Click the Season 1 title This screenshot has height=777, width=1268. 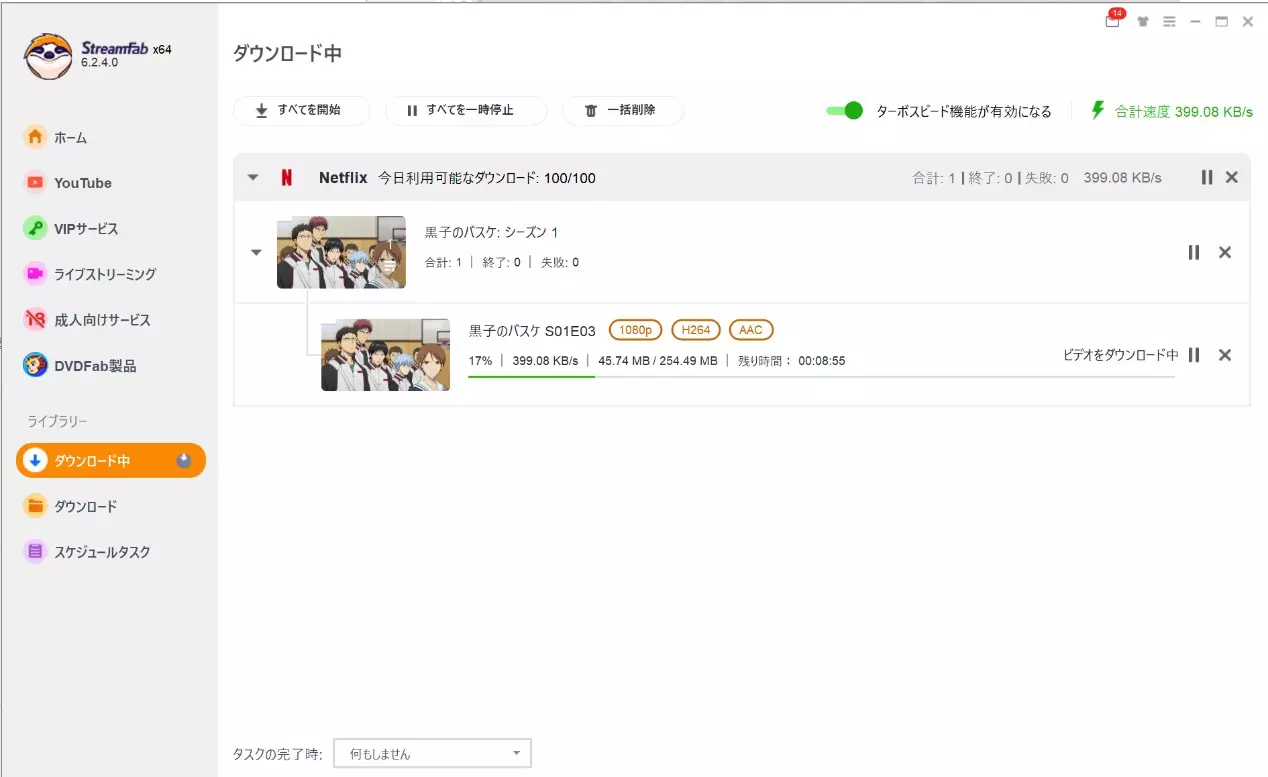tap(491, 233)
